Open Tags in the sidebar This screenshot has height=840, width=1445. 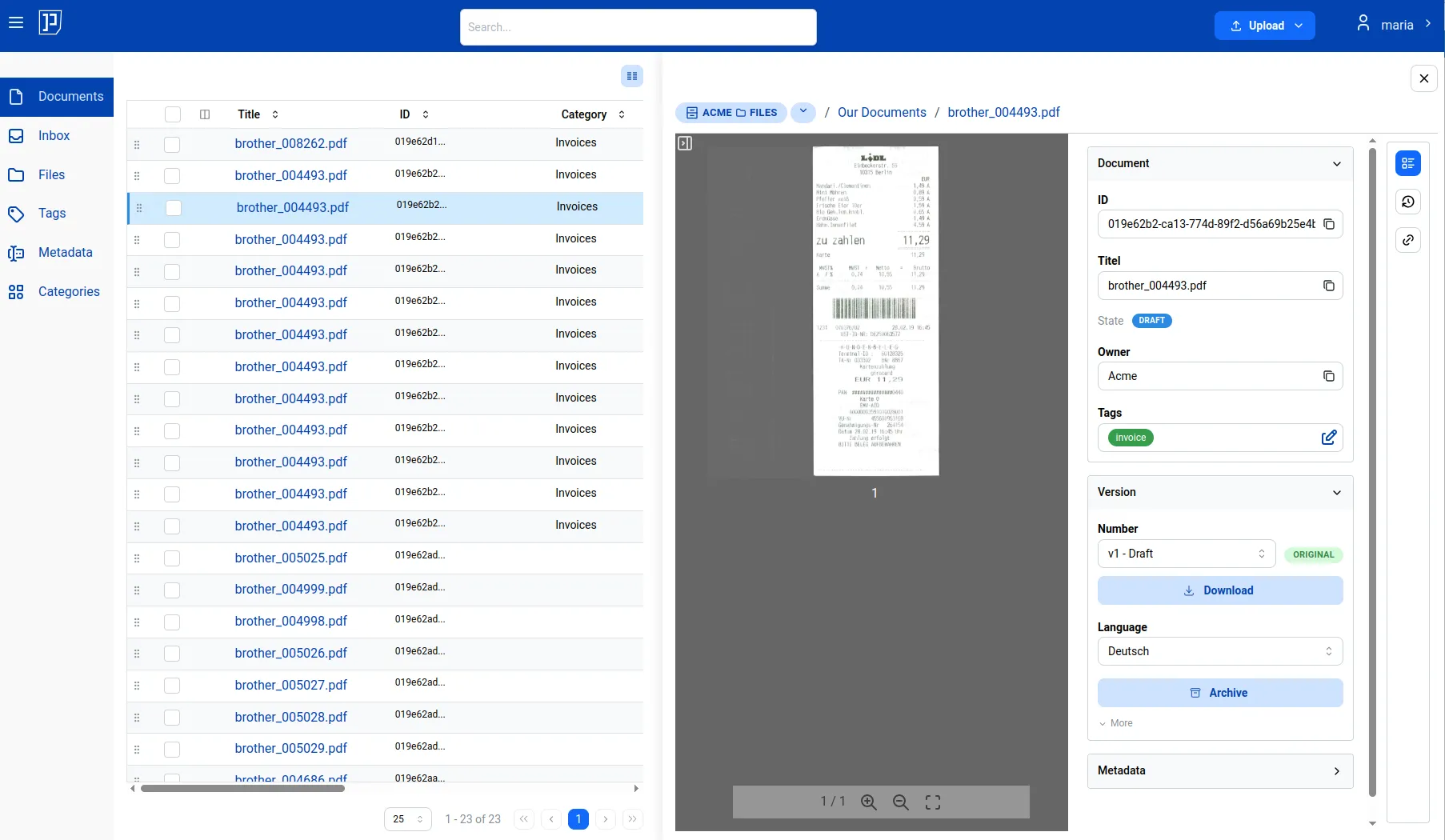pos(57,214)
